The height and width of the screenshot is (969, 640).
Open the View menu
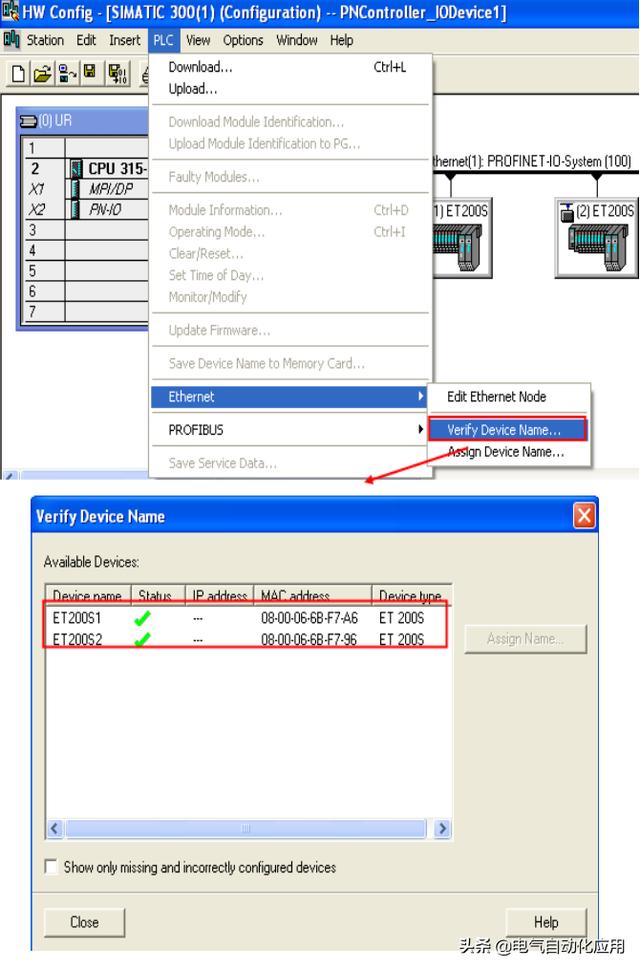click(x=198, y=40)
